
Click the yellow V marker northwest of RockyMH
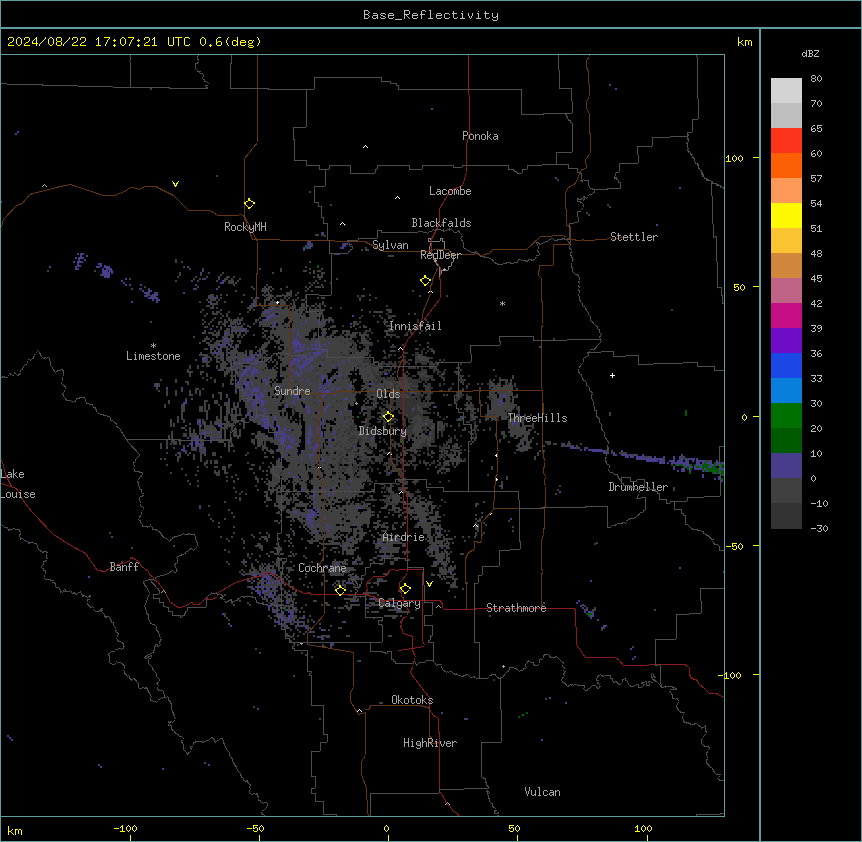tap(175, 184)
